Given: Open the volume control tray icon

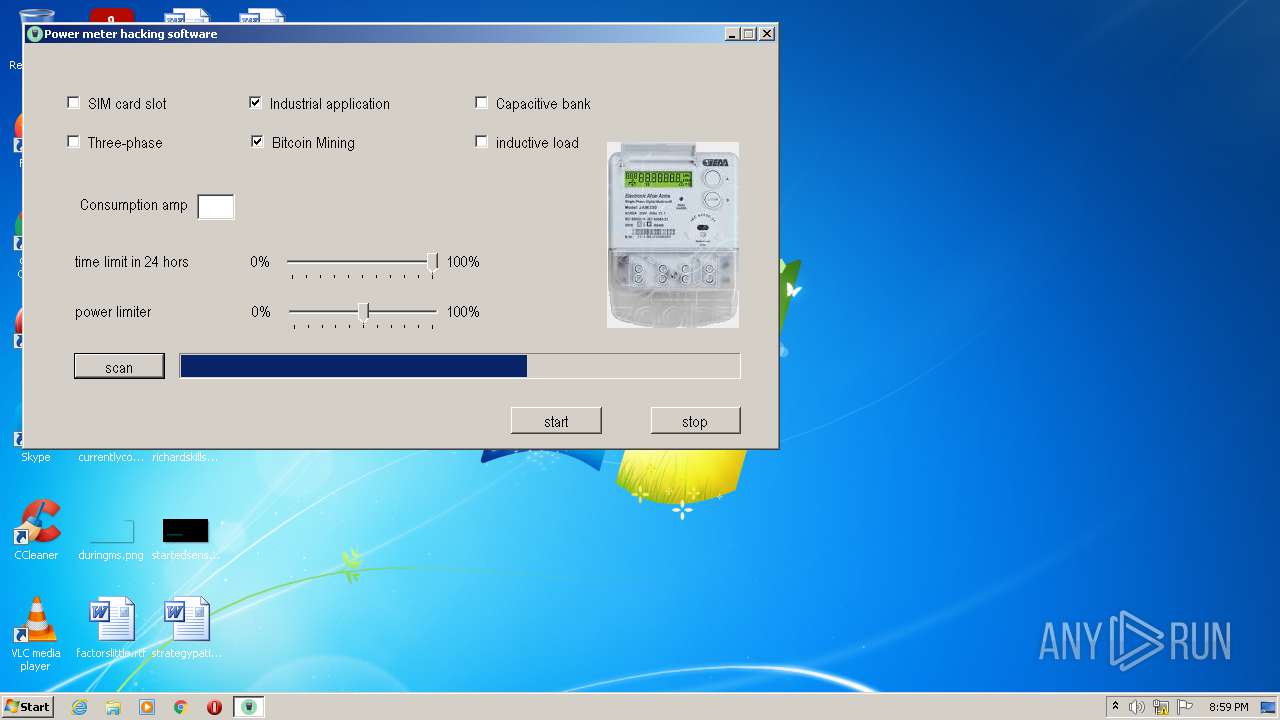Looking at the screenshot, I should point(1137,707).
